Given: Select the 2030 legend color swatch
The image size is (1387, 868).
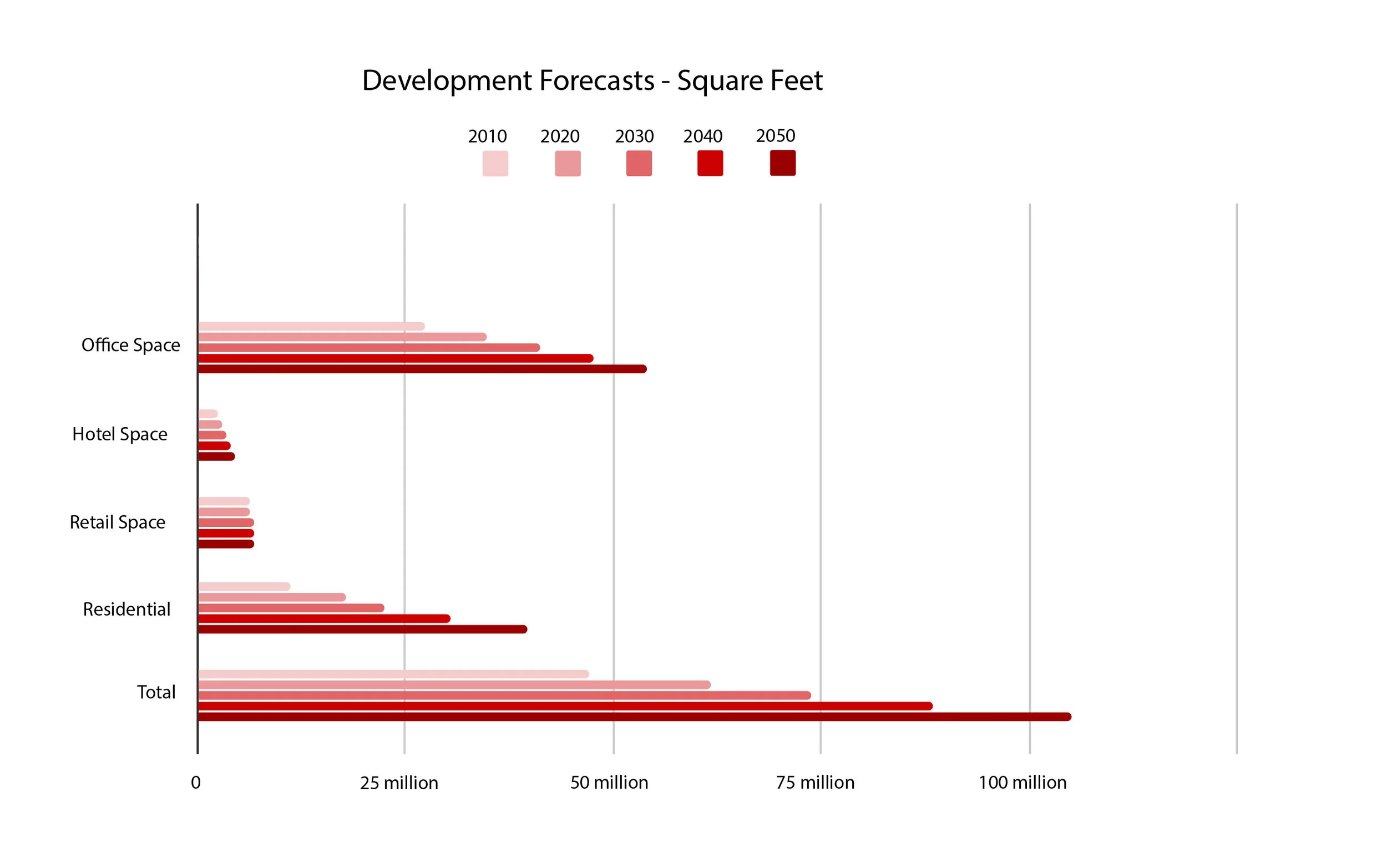Looking at the screenshot, I should tap(639, 163).
